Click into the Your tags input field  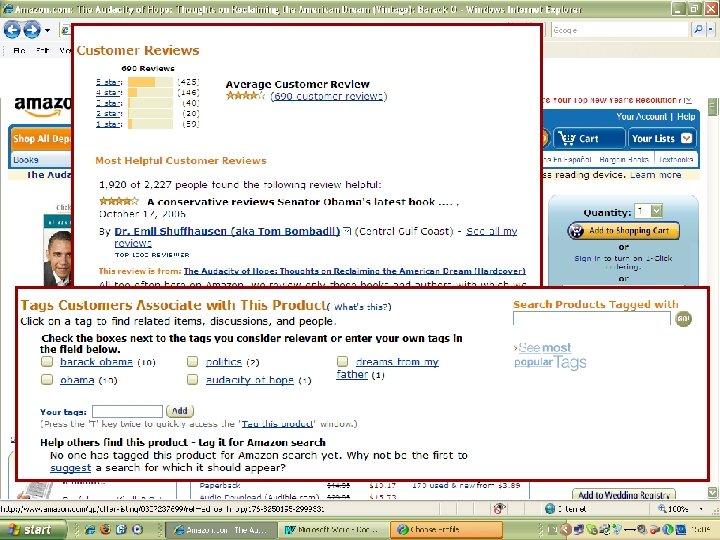(127, 411)
